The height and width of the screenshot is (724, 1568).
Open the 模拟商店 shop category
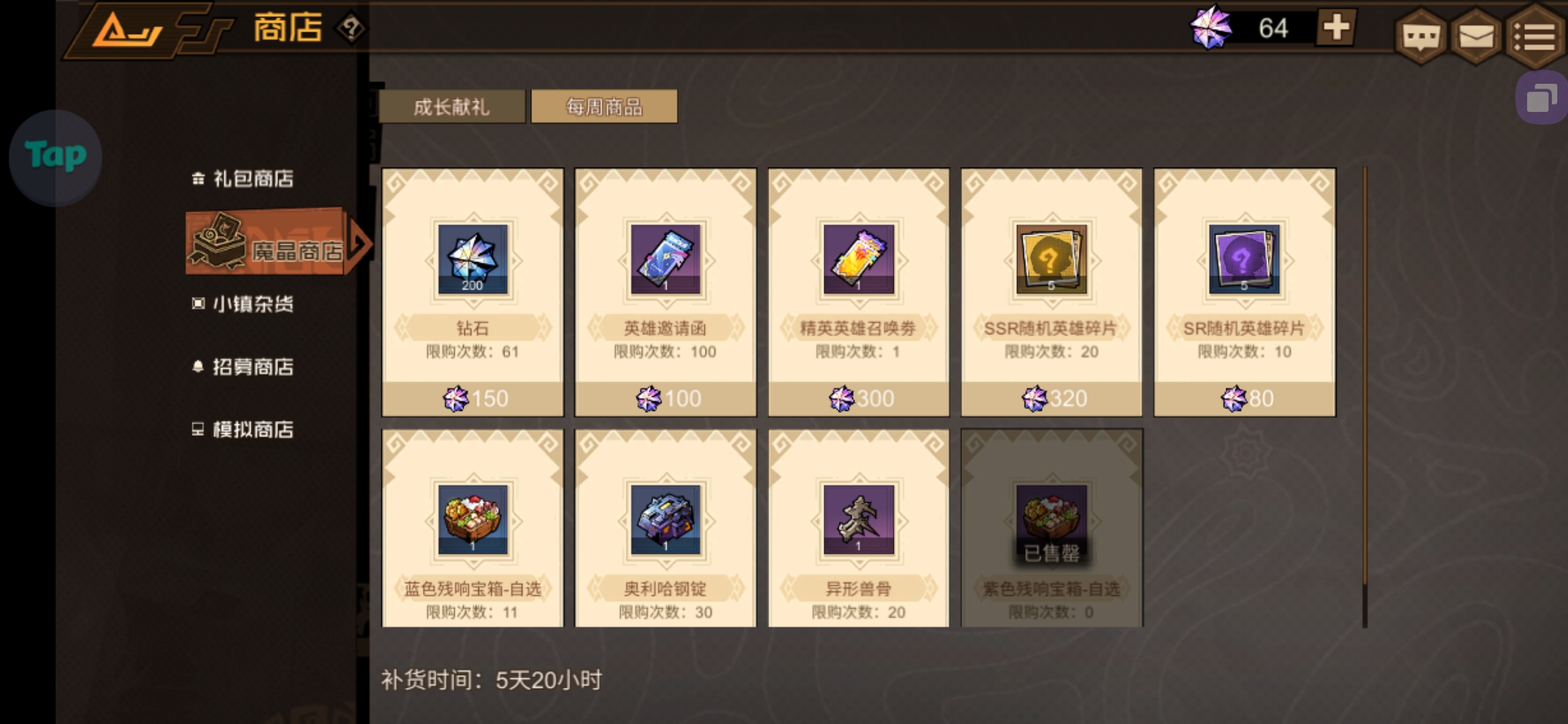click(x=243, y=429)
